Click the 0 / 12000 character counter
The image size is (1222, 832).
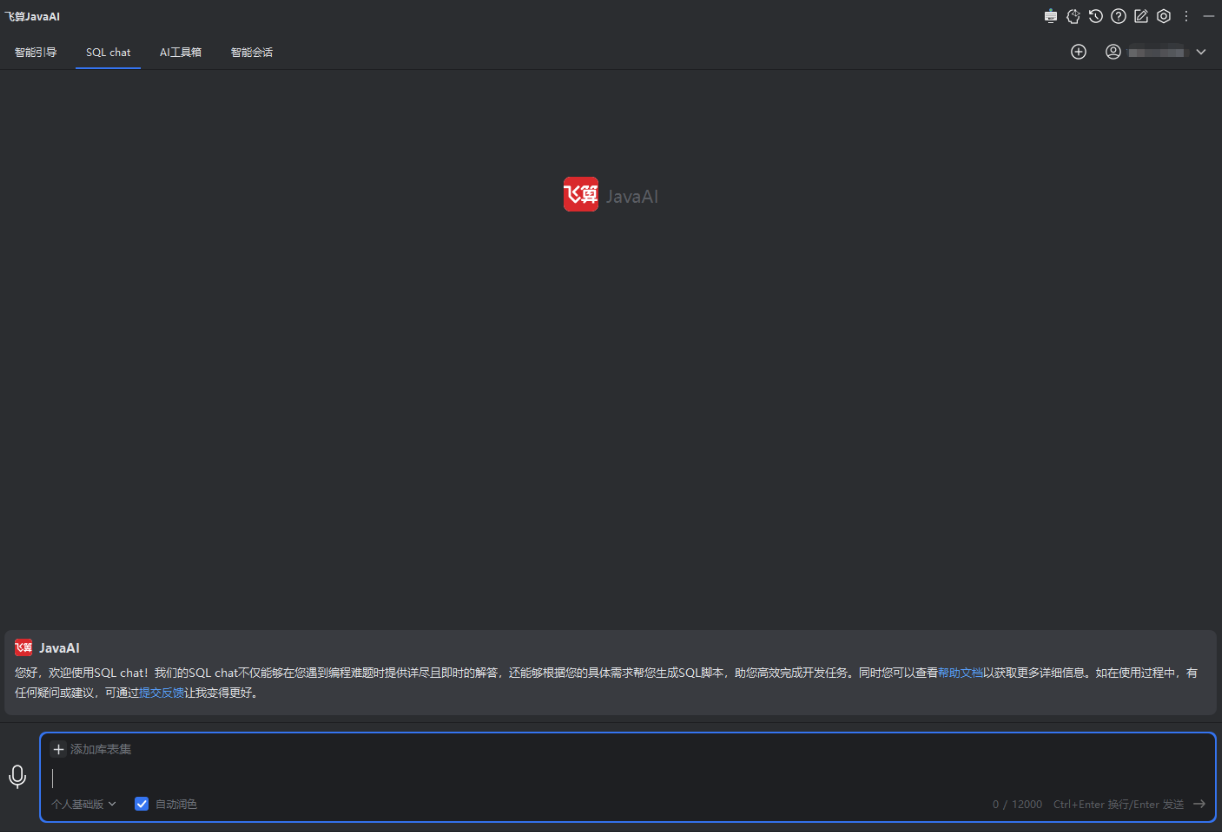click(x=1017, y=804)
